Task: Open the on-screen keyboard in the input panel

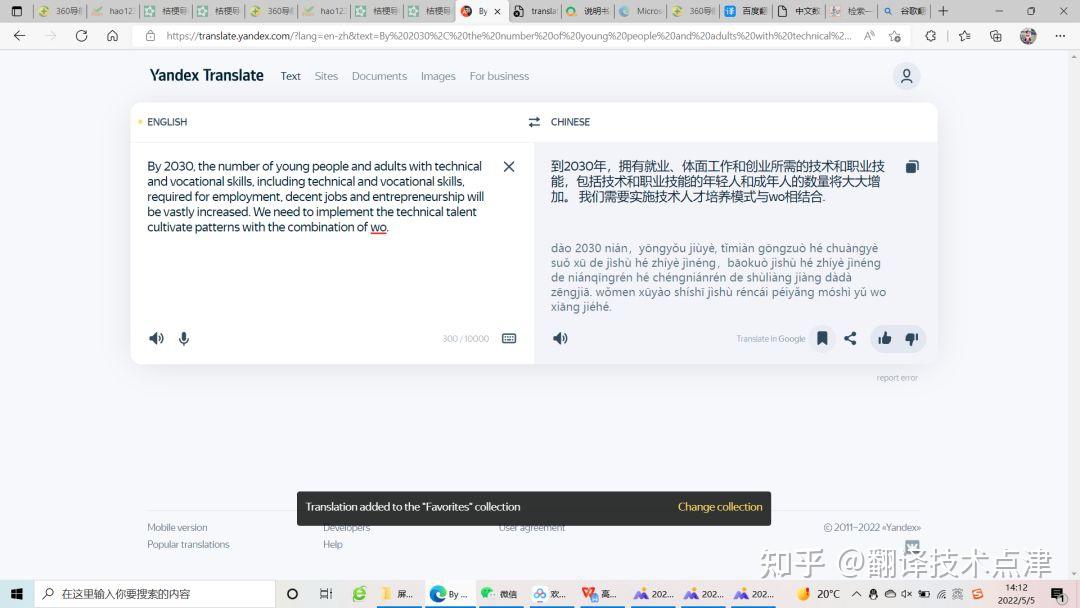Action: pos(509,338)
